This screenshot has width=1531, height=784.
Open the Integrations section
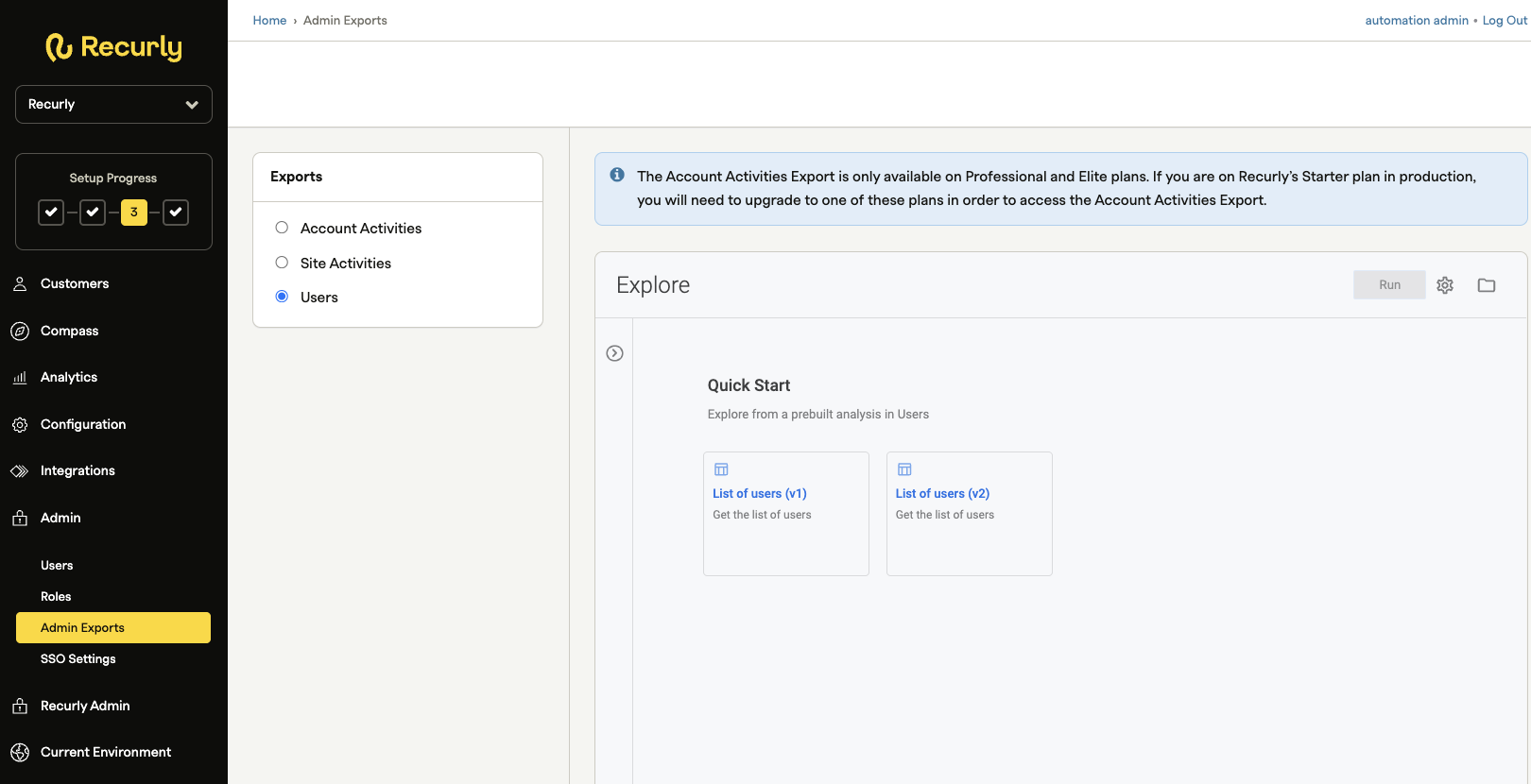click(x=77, y=470)
